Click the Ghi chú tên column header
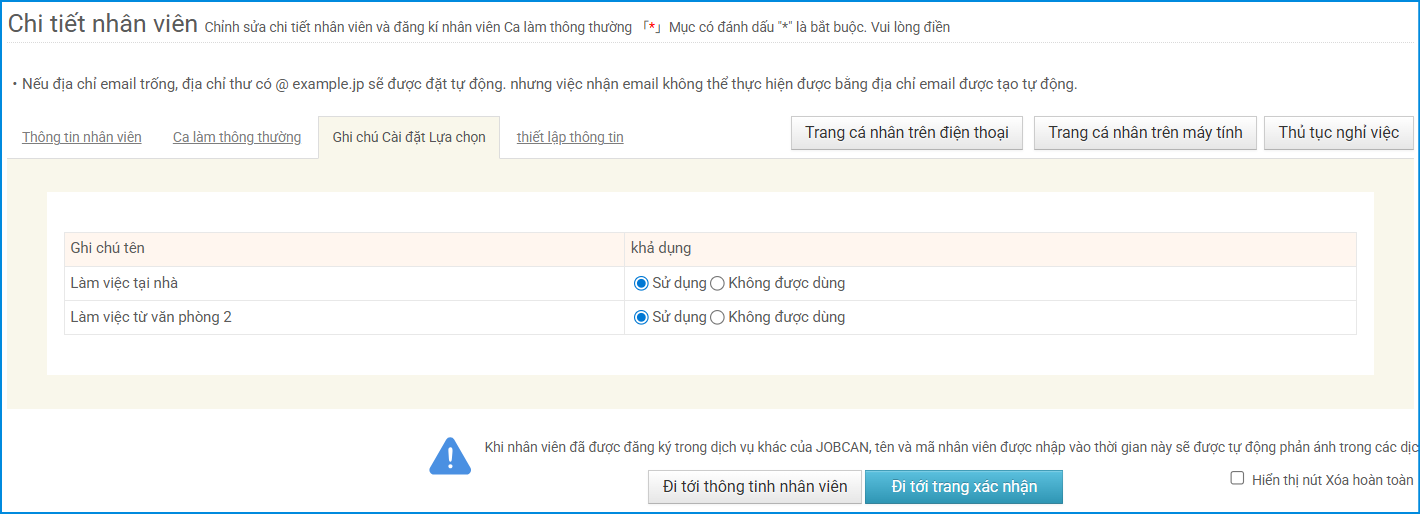Screen dimensions: 1420x514 (x=108, y=248)
